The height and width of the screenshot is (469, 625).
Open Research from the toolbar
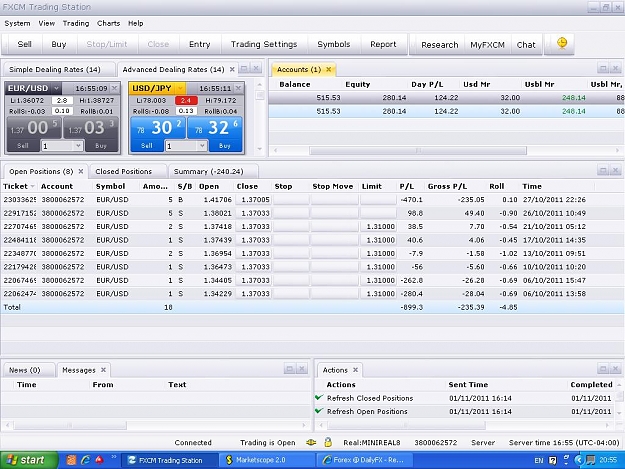pyautogui.click(x=440, y=45)
